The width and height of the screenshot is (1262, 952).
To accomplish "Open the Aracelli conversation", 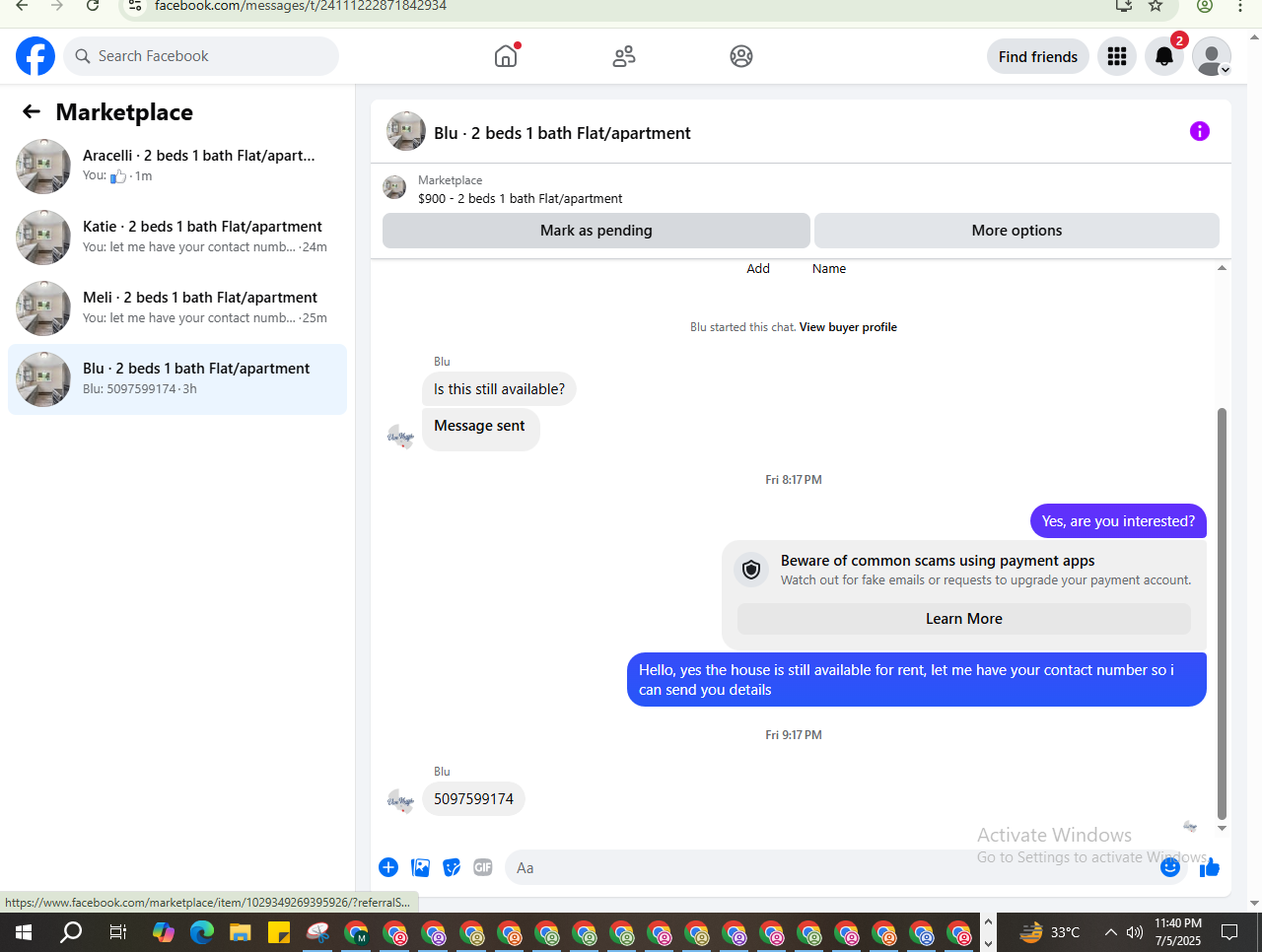I will (x=177, y=166).
